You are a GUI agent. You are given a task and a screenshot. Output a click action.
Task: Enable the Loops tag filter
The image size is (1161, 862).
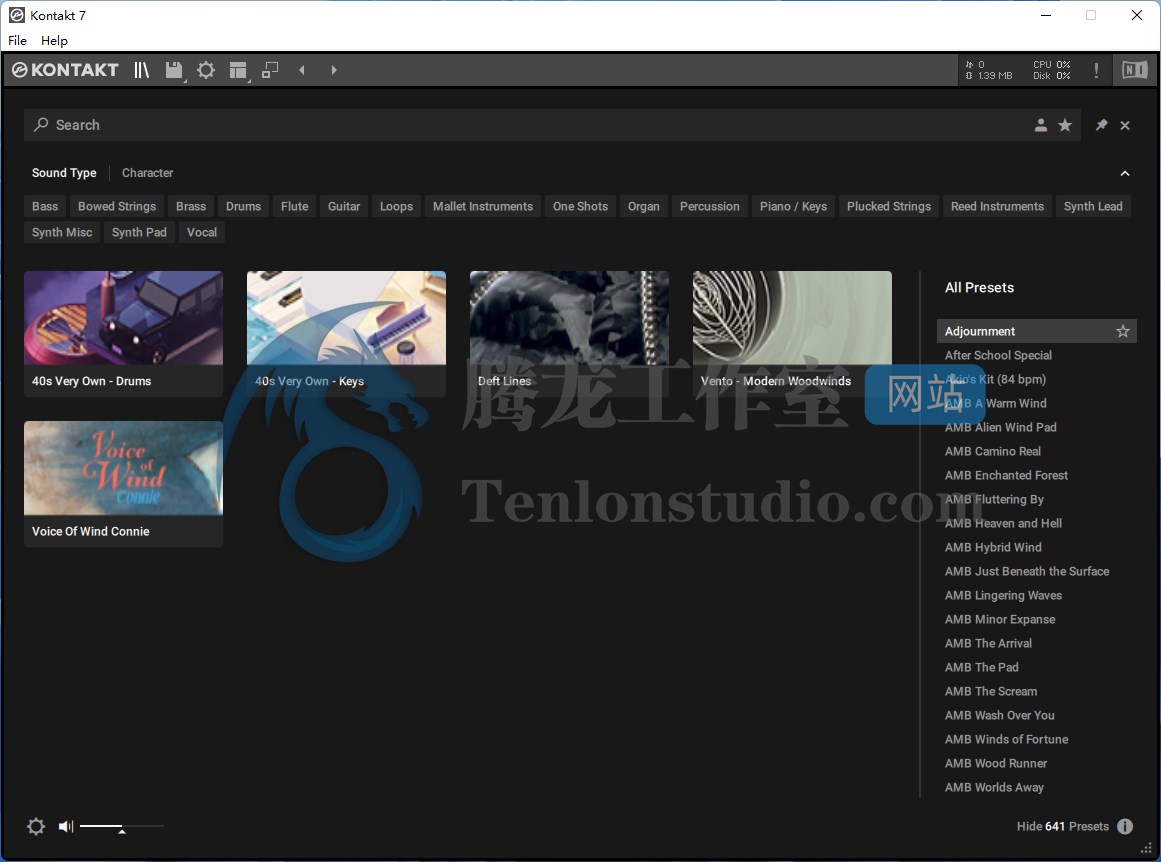pos(396,207)
